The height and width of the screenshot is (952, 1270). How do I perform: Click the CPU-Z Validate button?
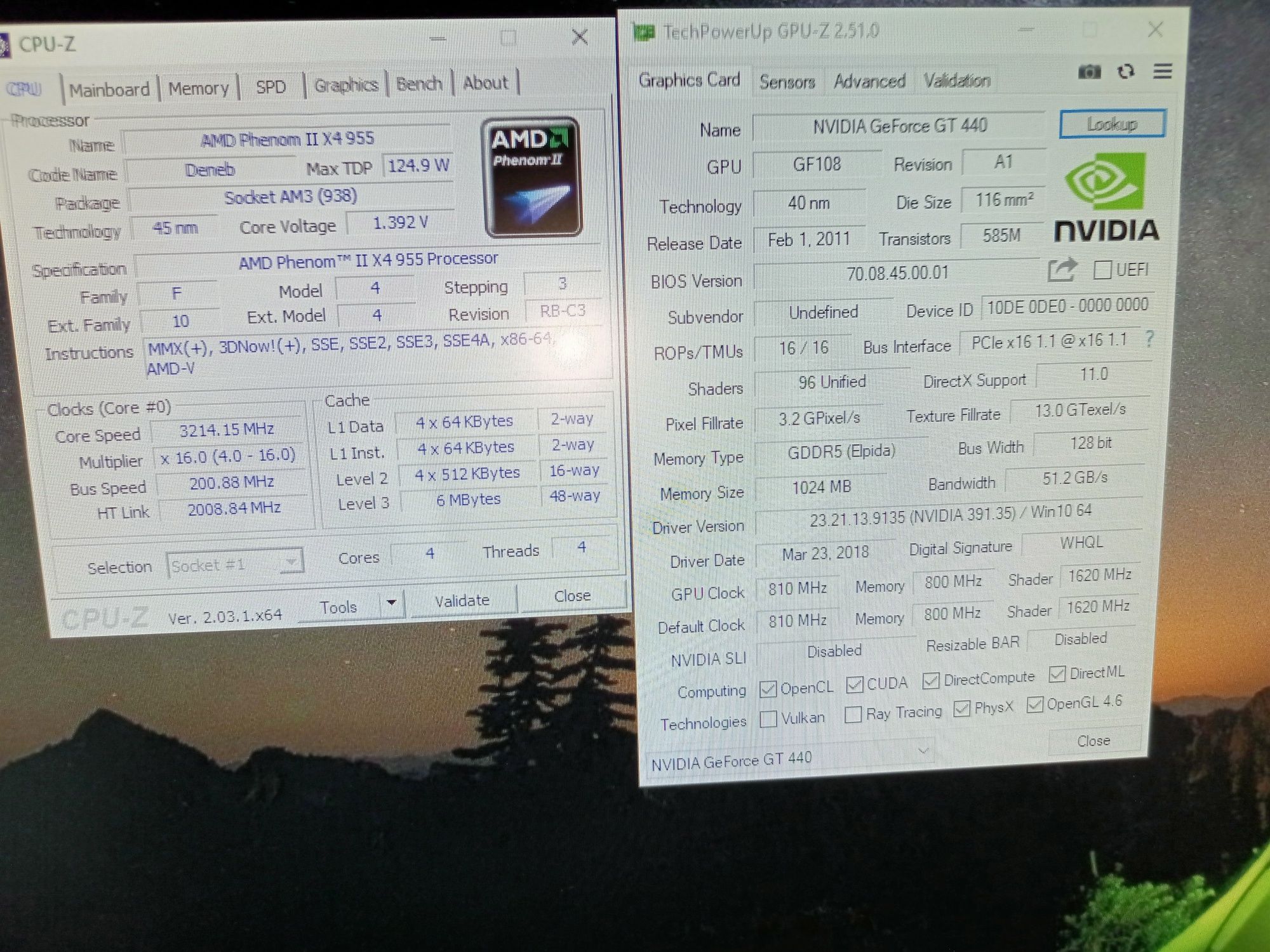pos(462,600)
